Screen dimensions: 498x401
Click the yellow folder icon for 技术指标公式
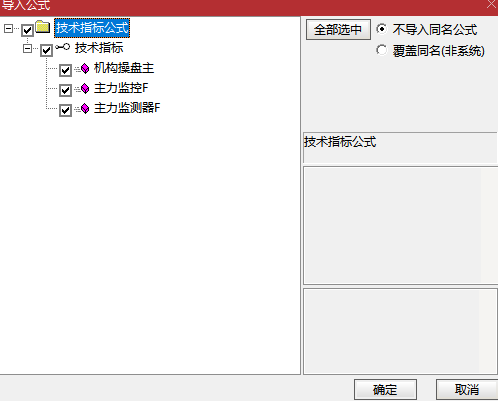43,27
